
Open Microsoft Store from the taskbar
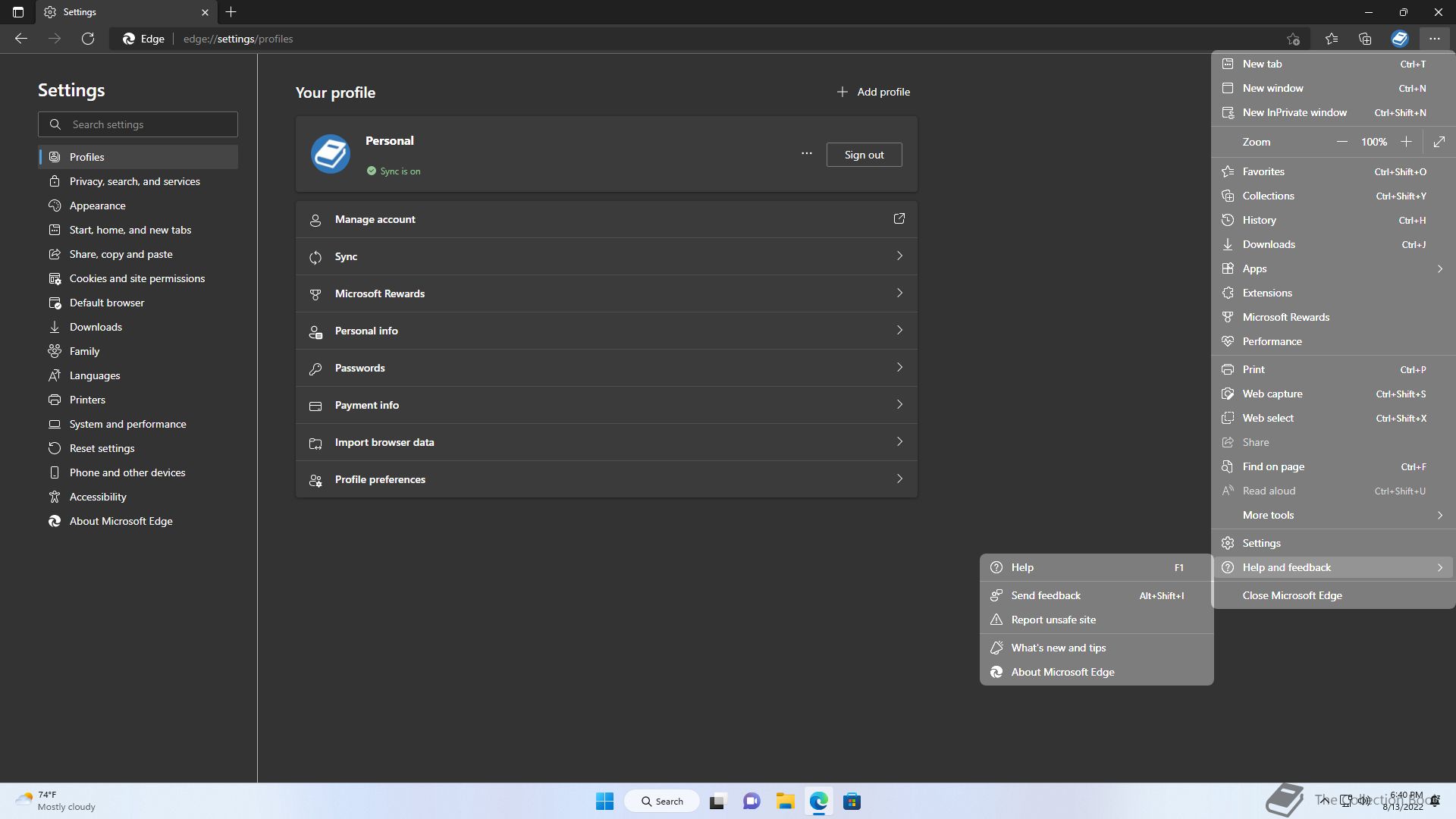852,802
